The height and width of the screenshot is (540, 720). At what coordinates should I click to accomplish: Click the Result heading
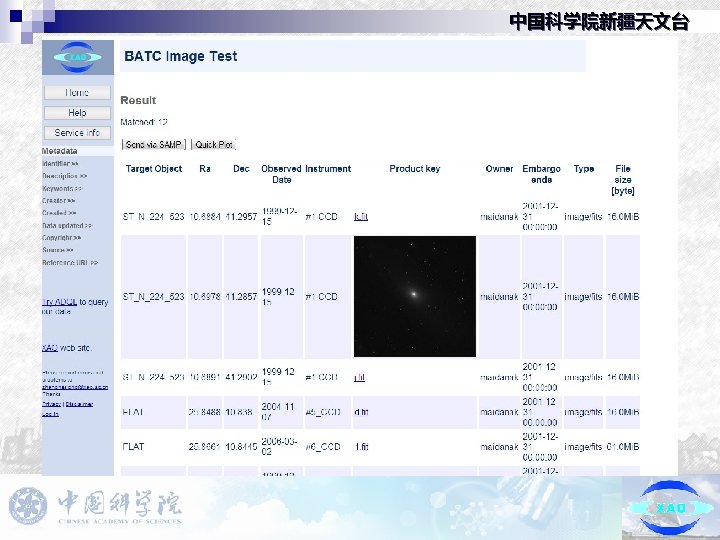click(x=138, y=100)
